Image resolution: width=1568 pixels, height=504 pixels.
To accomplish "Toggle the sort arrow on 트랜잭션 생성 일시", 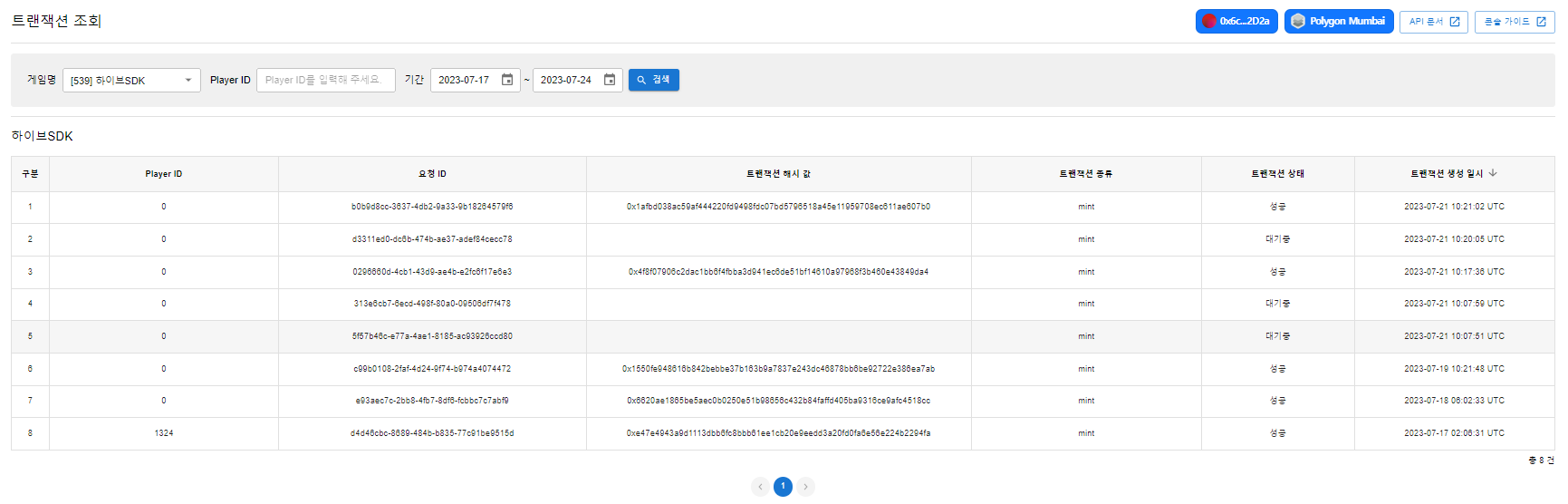I will (1493, 173).
